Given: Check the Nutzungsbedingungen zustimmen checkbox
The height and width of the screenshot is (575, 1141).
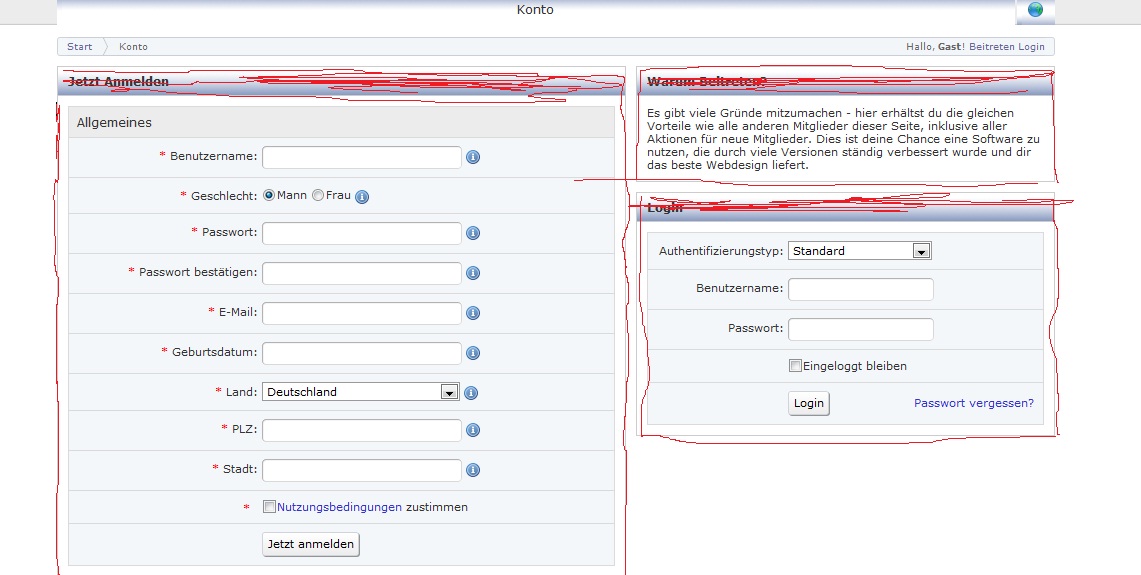Looking at the screenshot, I should pos(269,507).
